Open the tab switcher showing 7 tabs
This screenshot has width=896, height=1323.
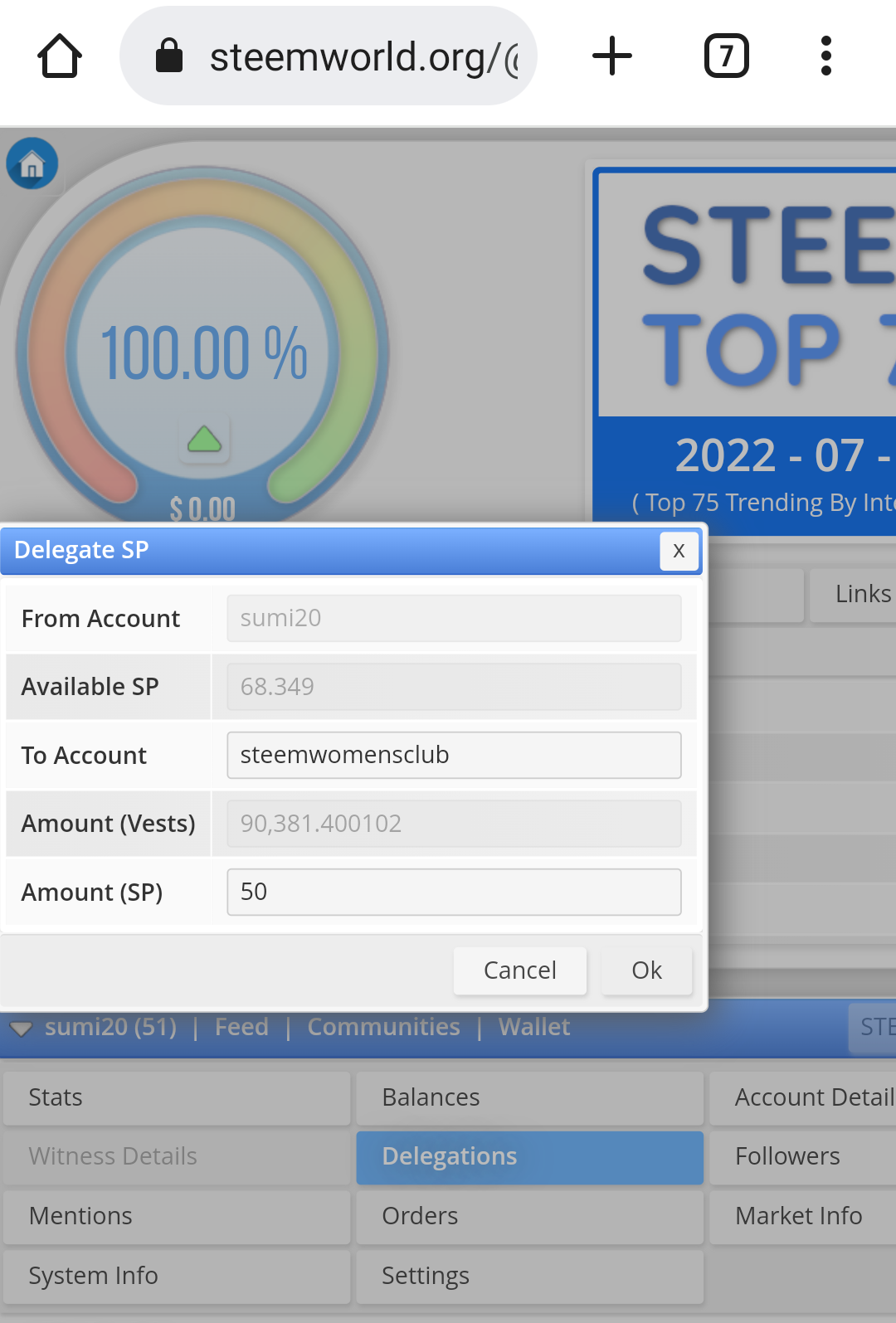point(727,56)
